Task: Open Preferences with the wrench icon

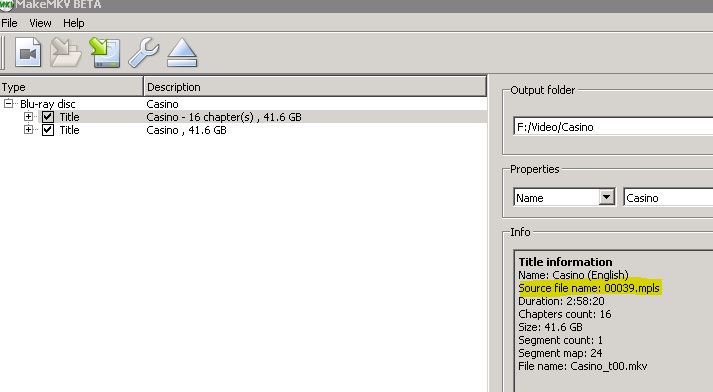Action: [144, 53]
